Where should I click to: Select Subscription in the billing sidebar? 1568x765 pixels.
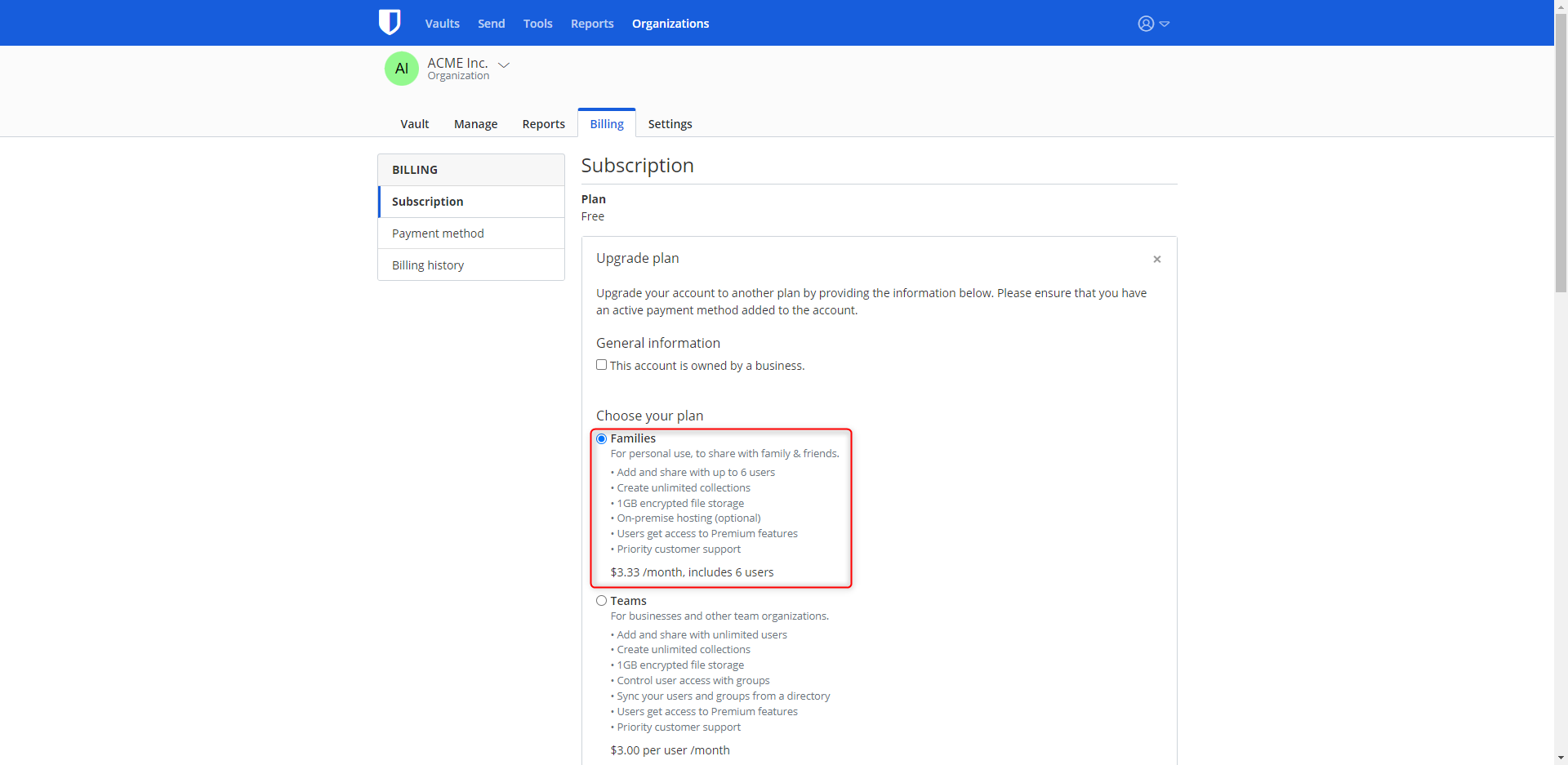click(471, 202)
